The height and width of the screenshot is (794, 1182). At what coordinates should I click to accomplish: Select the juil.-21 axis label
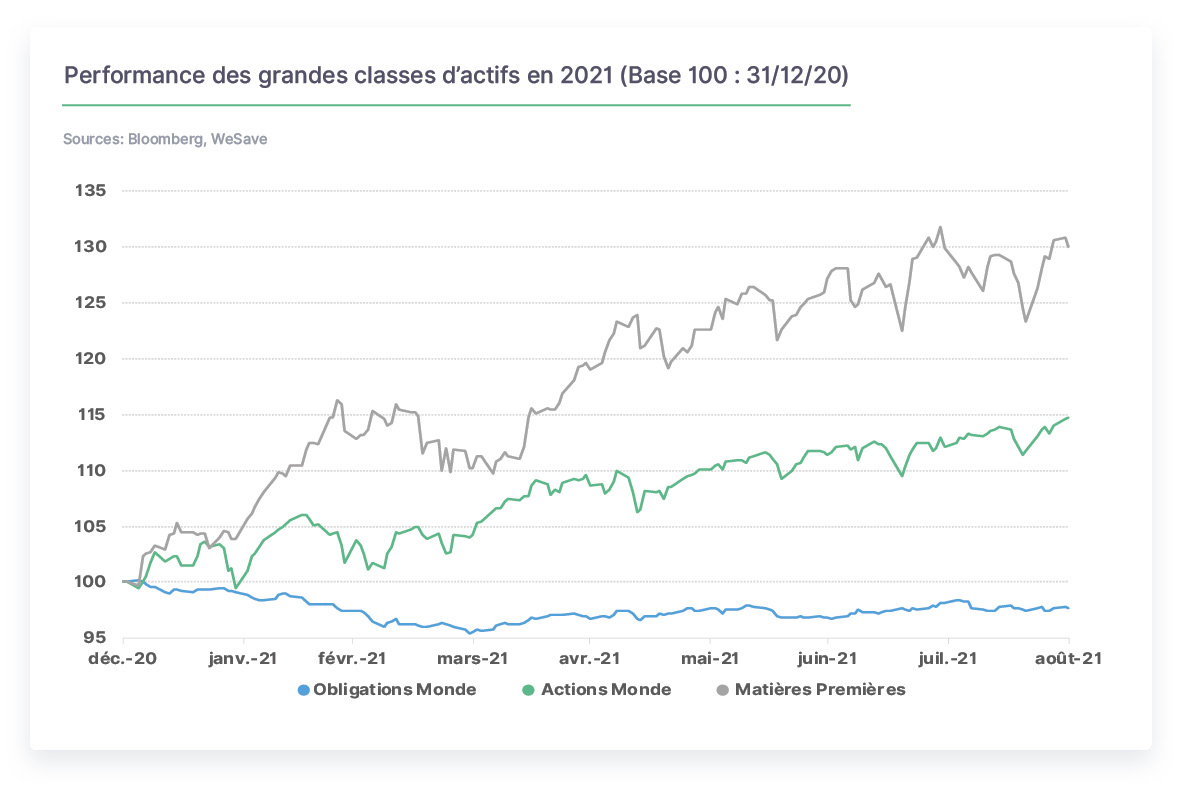point(948,658)
